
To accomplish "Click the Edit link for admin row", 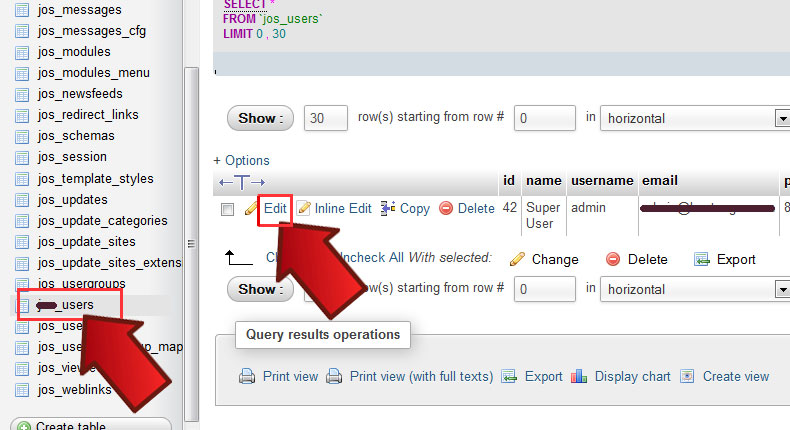I will point(275,209).
